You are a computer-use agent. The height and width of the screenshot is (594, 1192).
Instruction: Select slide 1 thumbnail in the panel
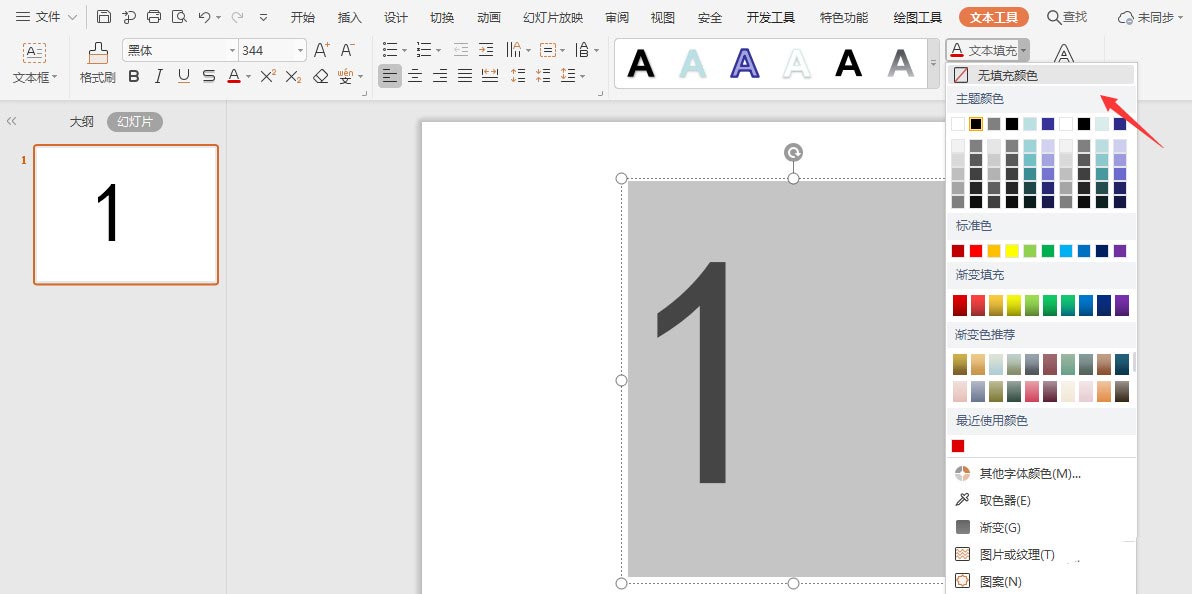click(x=126, y=214)
